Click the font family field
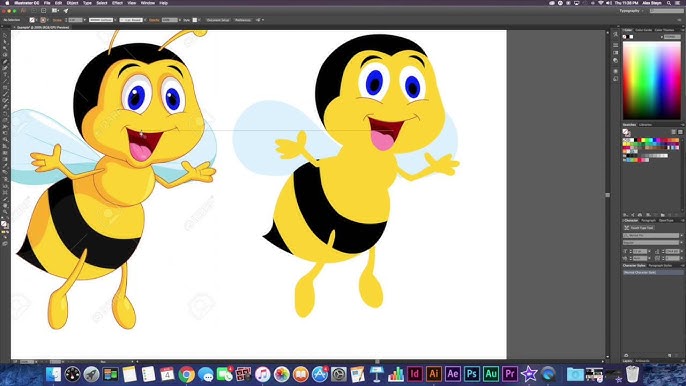The width and height of the screenshot is (686, 386). click(651, 235)
